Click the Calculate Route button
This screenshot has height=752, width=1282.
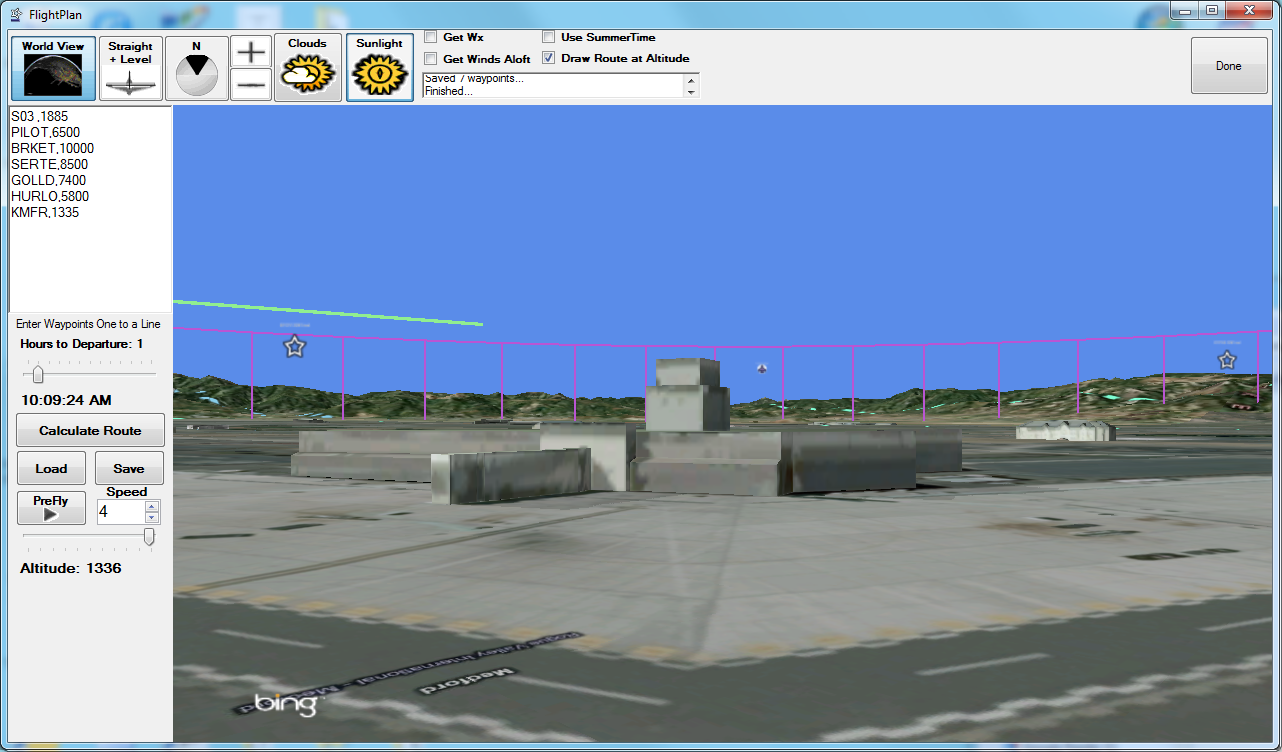90,430
